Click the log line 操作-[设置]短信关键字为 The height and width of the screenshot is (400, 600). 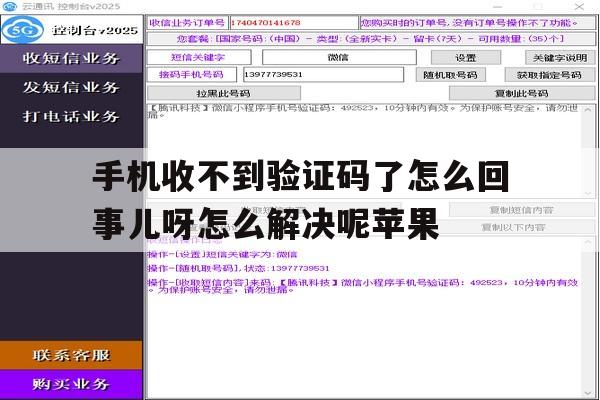point(222,255)
